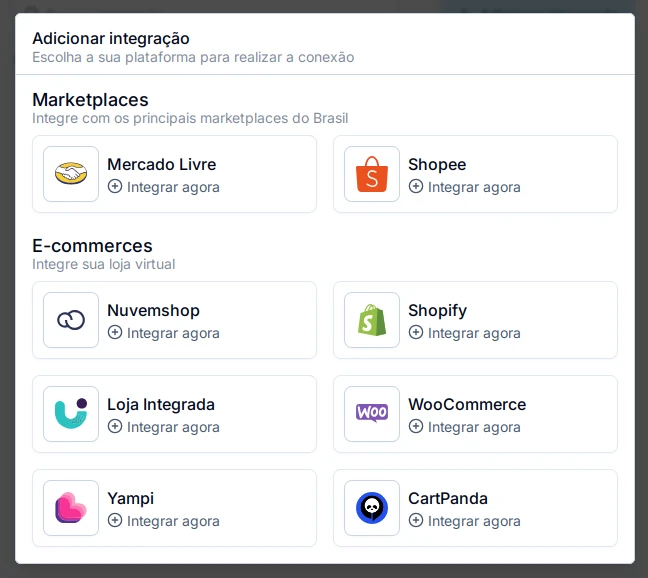This screenshot has height=578, width=648.
Task: Click the Shopify green bag logo
Action: (x=372, y=320)
